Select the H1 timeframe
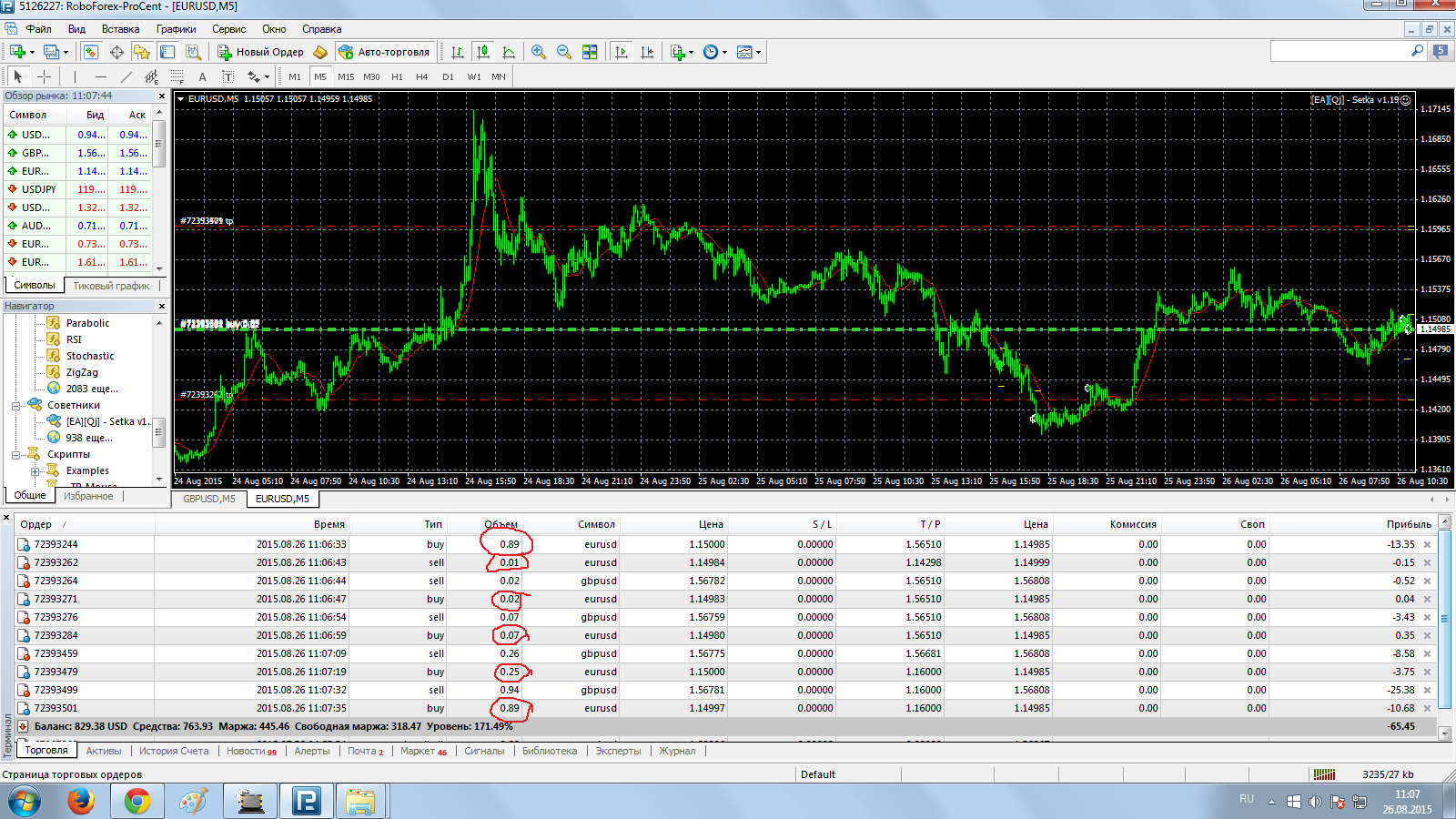The width and height of the screenshot is (1456, 819). (397, 76)
